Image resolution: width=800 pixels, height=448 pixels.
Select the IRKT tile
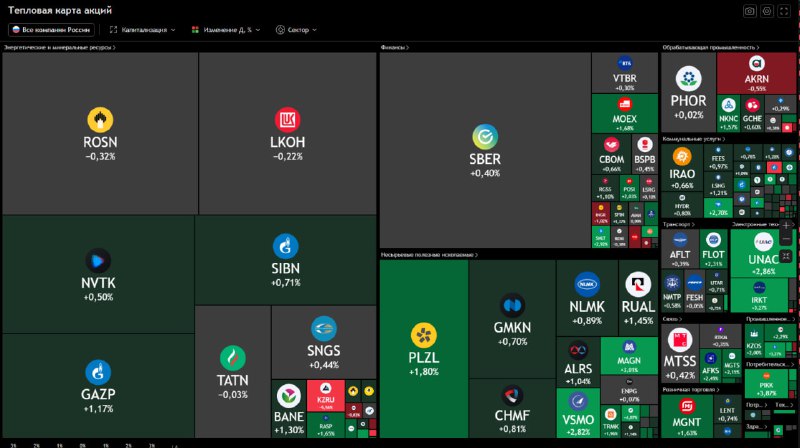759,295
